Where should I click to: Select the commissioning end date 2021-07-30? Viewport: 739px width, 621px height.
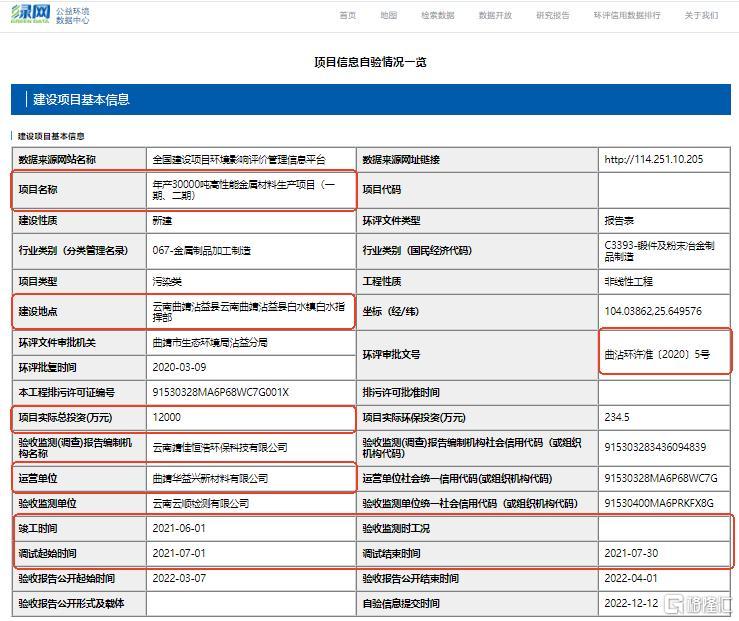631,553
